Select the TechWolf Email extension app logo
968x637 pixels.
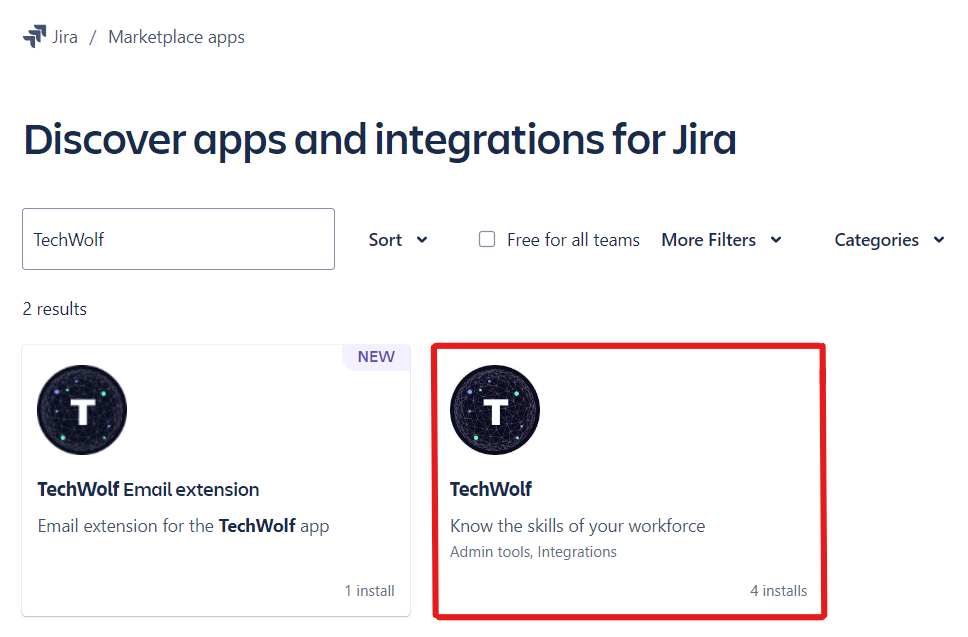(x=81, y=409)
